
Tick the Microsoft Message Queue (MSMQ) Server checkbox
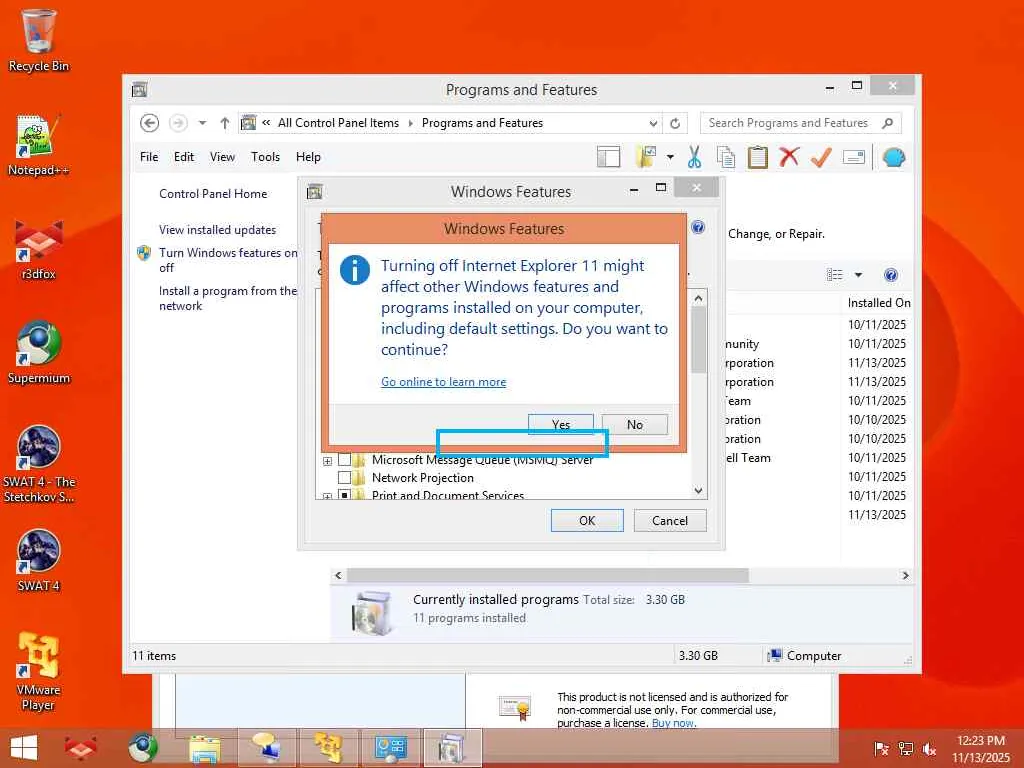344,460
